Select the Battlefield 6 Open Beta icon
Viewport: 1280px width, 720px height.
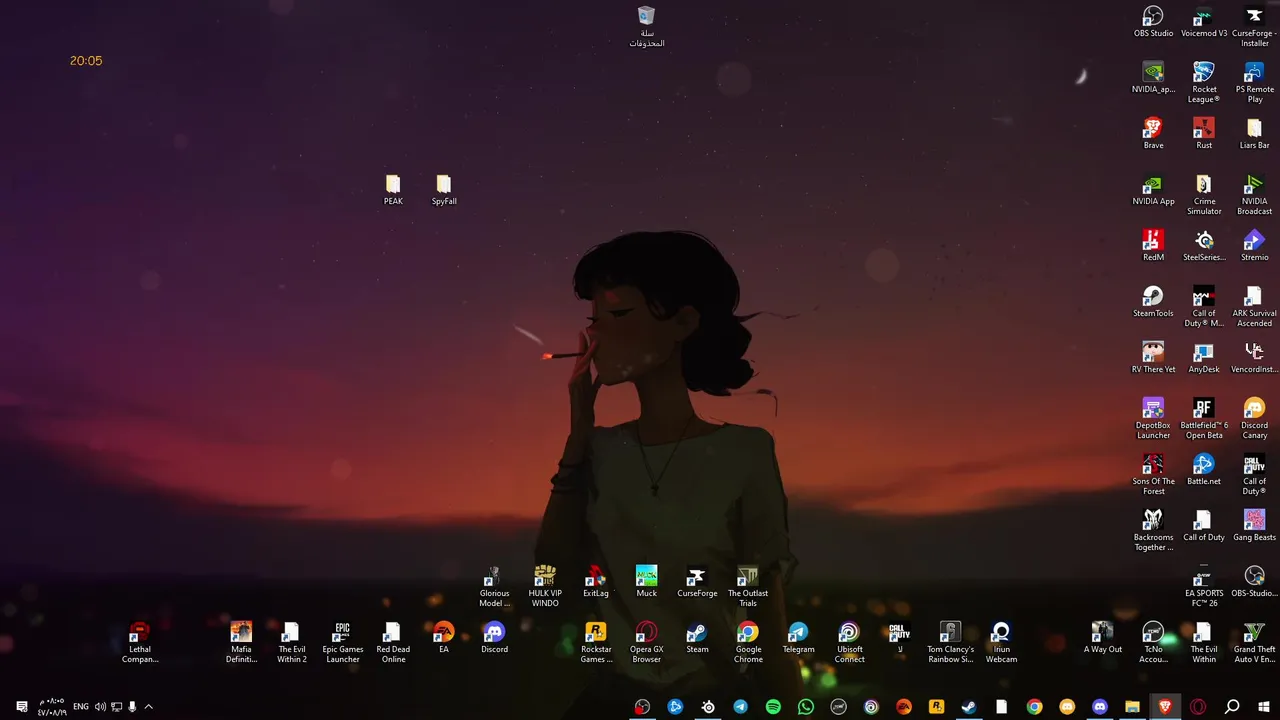pyautogui.click(x=1204, y=418)
